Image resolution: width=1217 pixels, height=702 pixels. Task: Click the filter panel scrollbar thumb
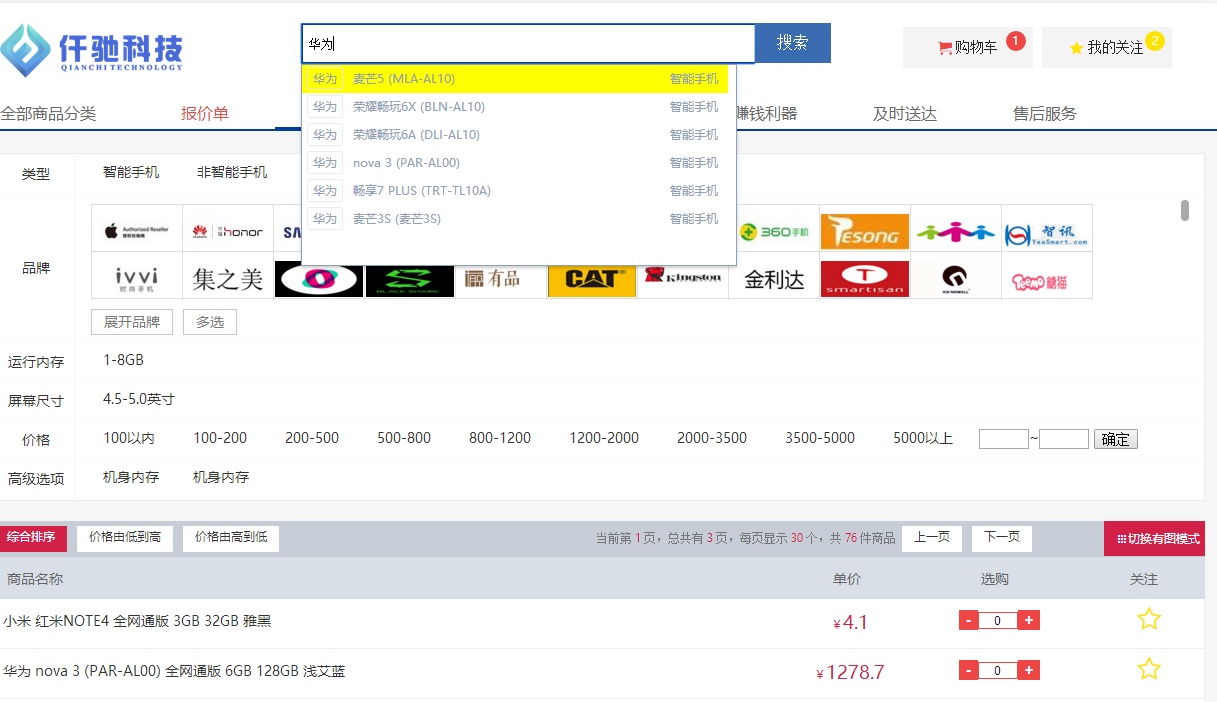[x=1185, y=210]
